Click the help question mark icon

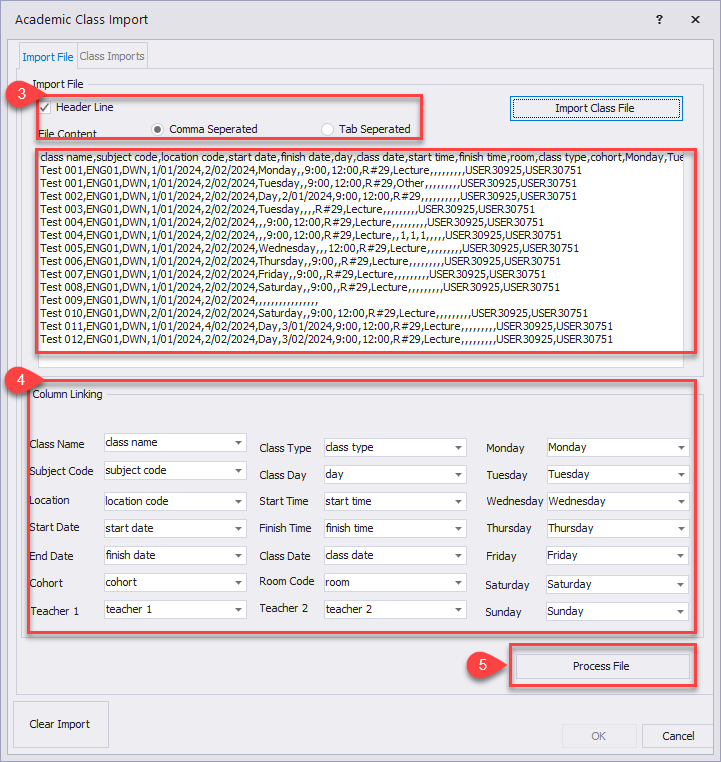tap(659, 20)
